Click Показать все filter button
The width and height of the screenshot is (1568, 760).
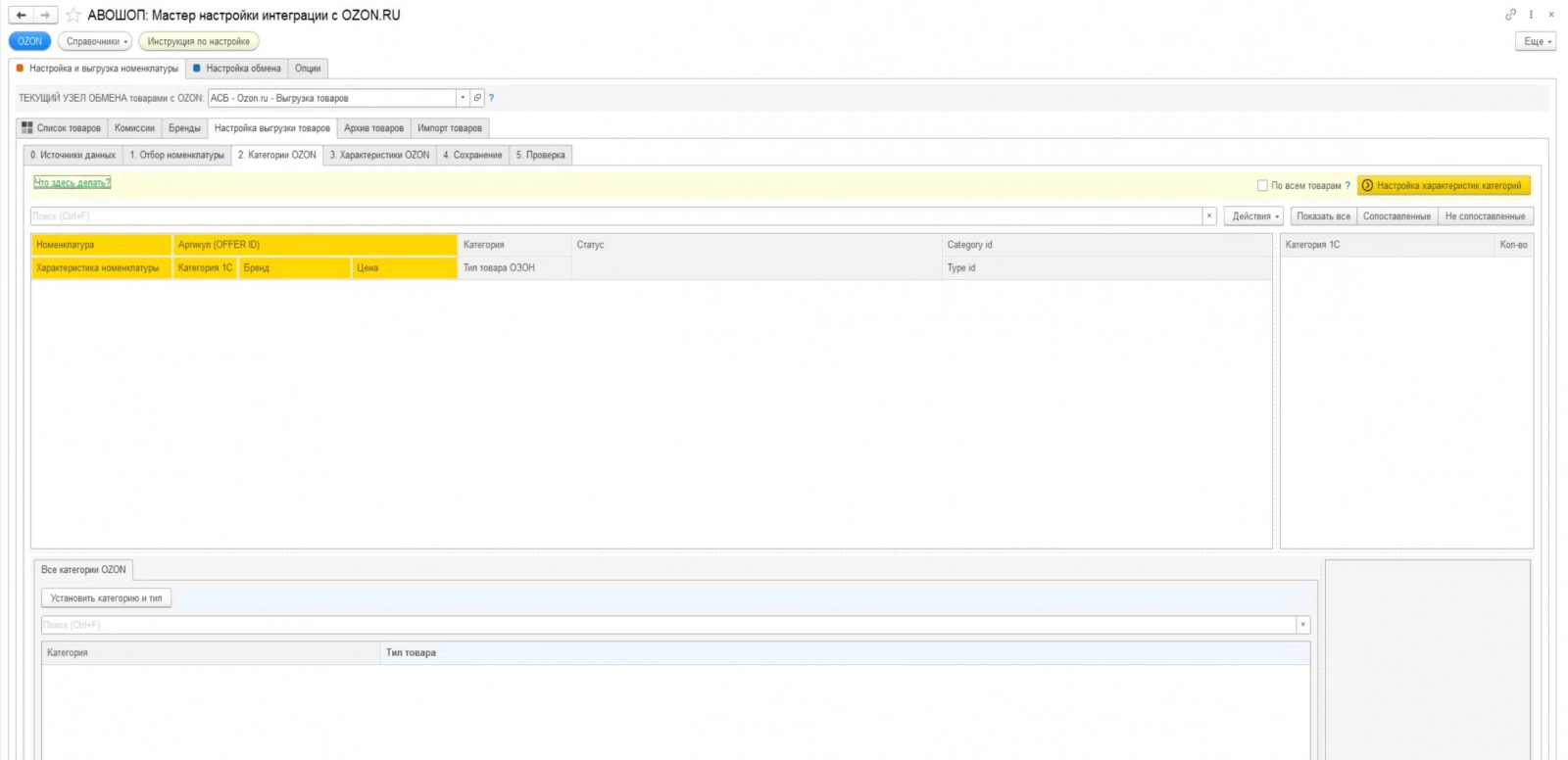[x=1323, y=215]
